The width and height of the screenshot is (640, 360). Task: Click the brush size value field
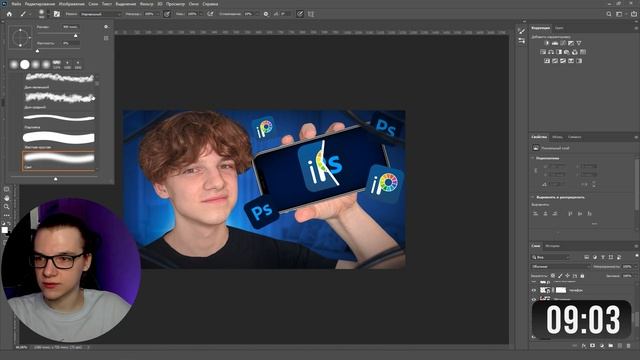coord(71,27)
